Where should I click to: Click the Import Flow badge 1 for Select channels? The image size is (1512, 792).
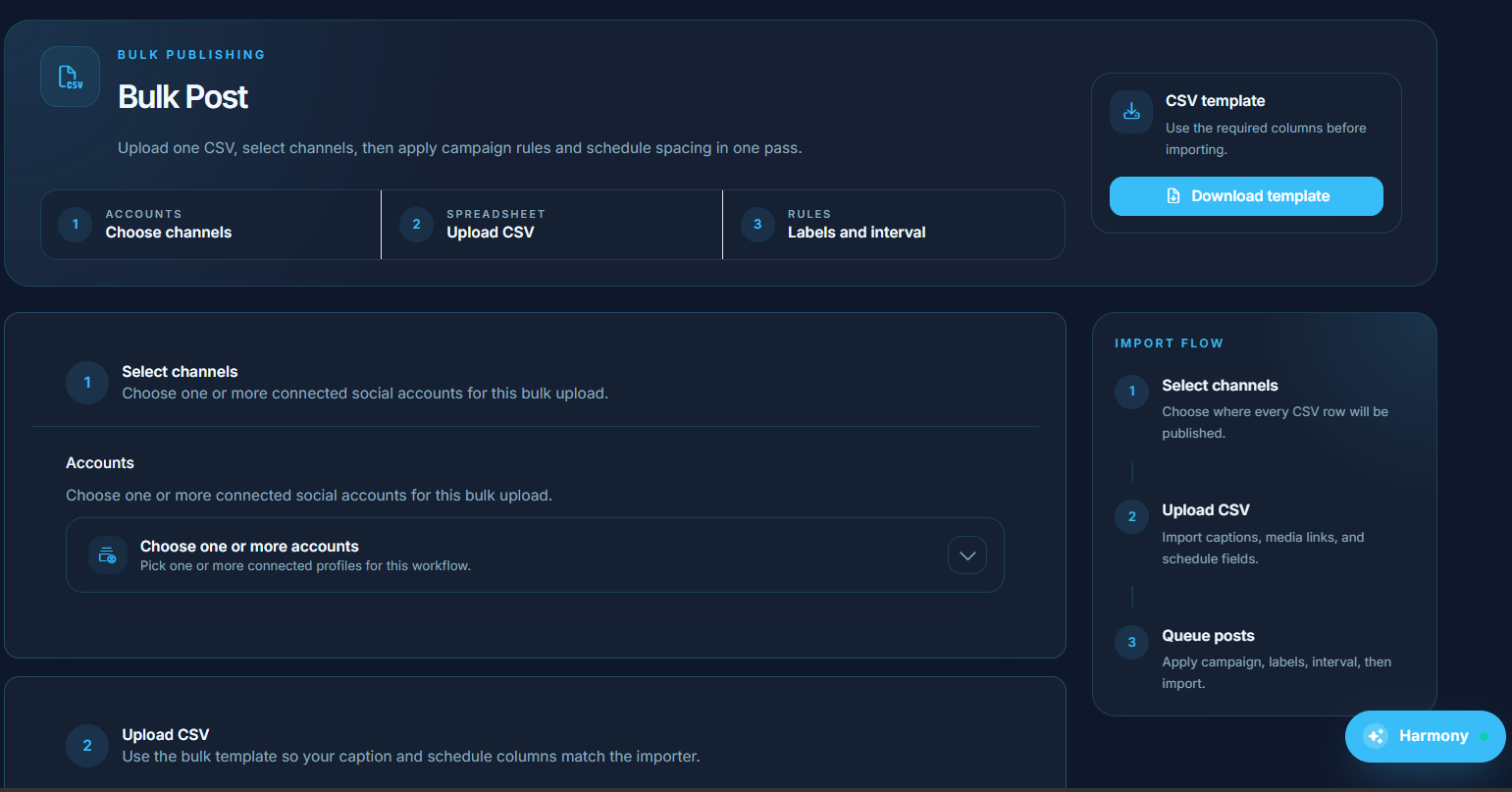pos(1132,392)
